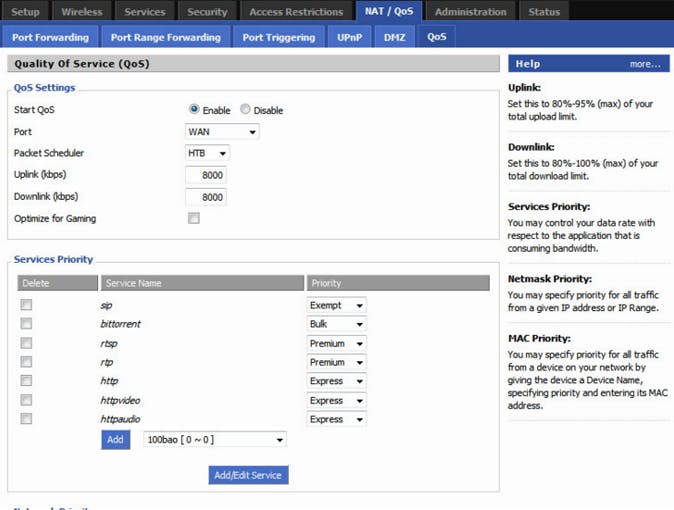This screenshot has width=674, height=510.
Task: Check delete box for sip service
Action: tap(26, 305)
